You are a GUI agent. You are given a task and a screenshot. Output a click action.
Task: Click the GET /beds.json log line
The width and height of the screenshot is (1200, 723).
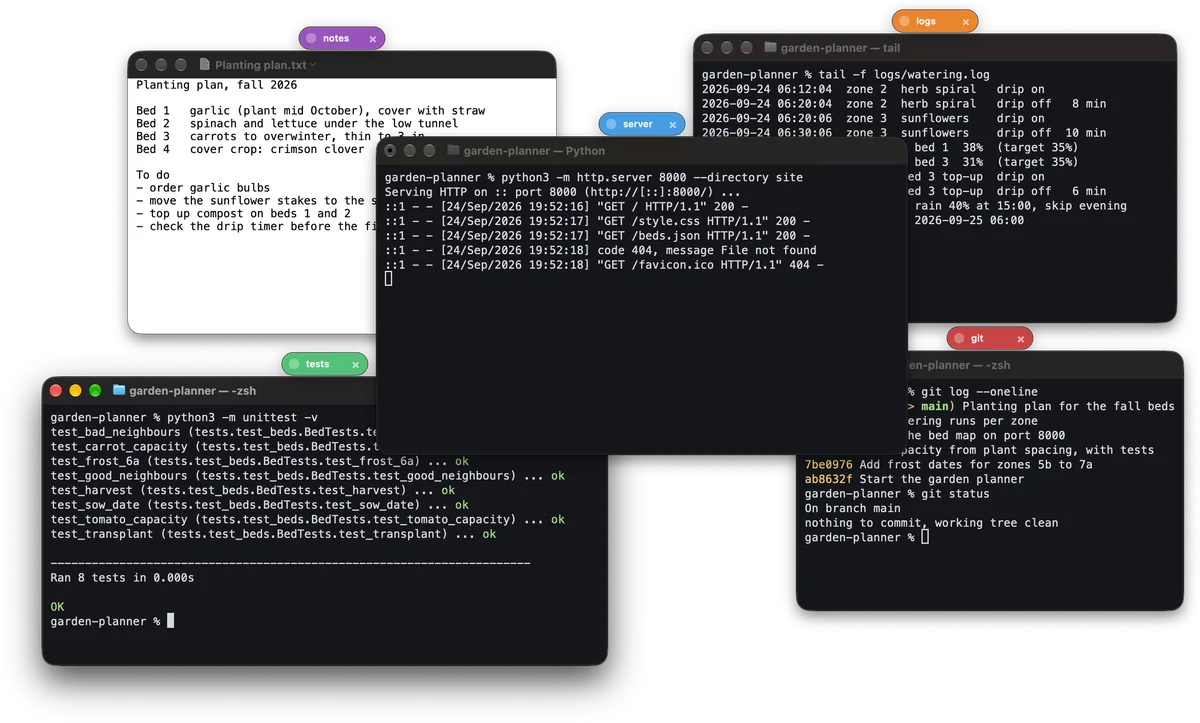pos(597,236)
